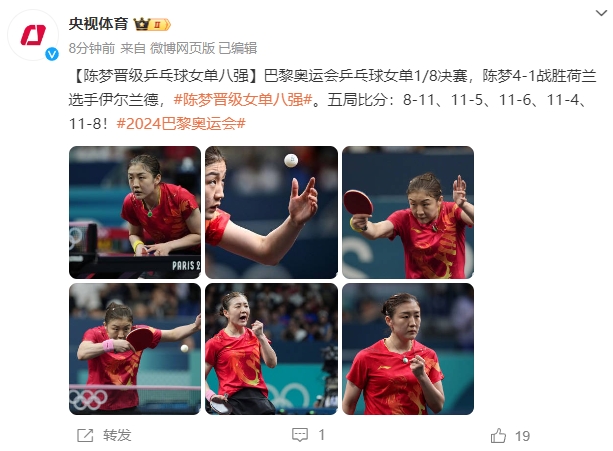The height and width of the screenshot is (451, 613).
Task: Click the repost (转发) share icon
Action: coord(85,435)
